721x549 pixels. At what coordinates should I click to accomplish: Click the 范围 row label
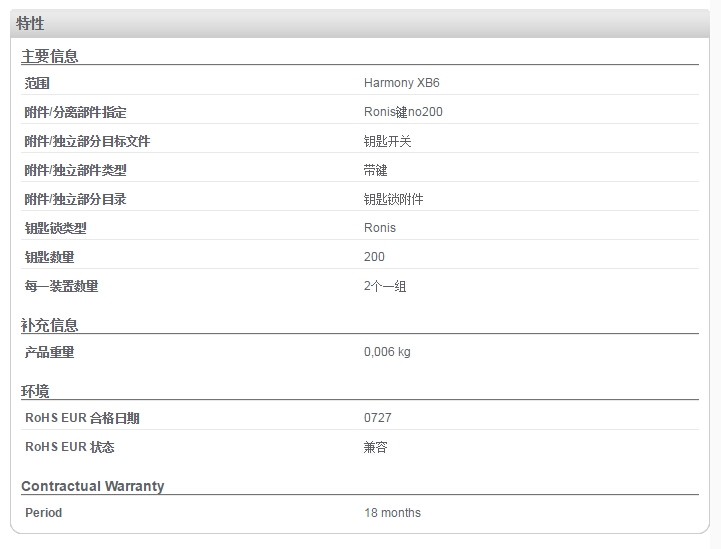pos(37,83)
